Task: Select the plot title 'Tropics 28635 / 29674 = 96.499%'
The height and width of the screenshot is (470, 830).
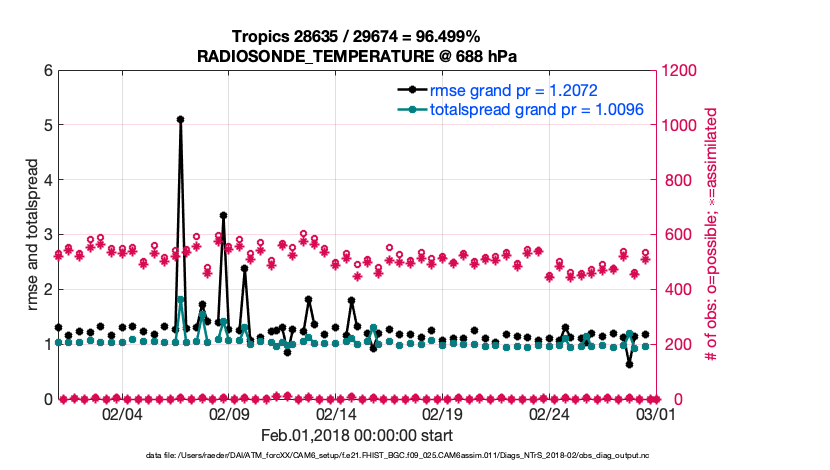Action: tap(356, 36)
